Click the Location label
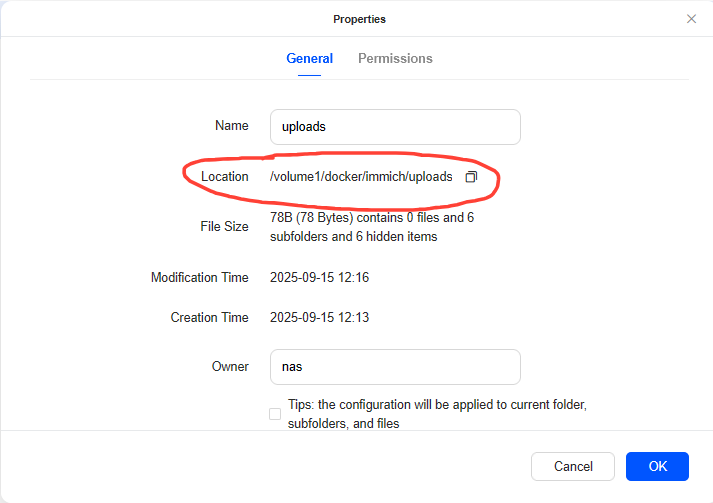The image size is (713, 503). coord(224,177)
